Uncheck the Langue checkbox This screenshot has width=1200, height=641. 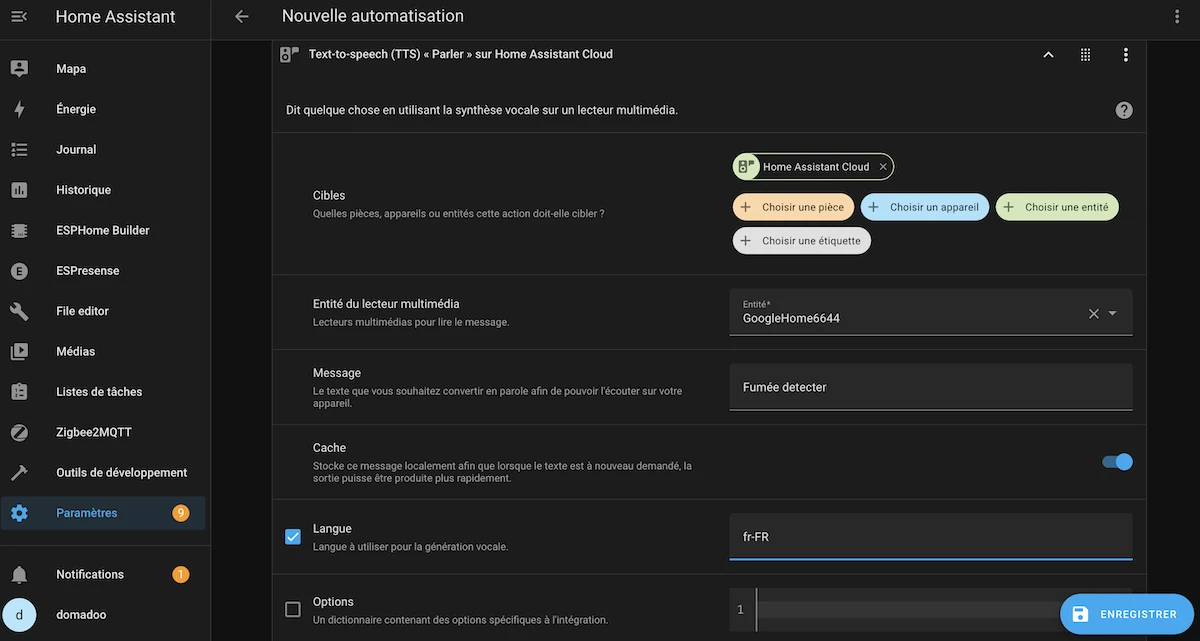(x=292, y=536)
